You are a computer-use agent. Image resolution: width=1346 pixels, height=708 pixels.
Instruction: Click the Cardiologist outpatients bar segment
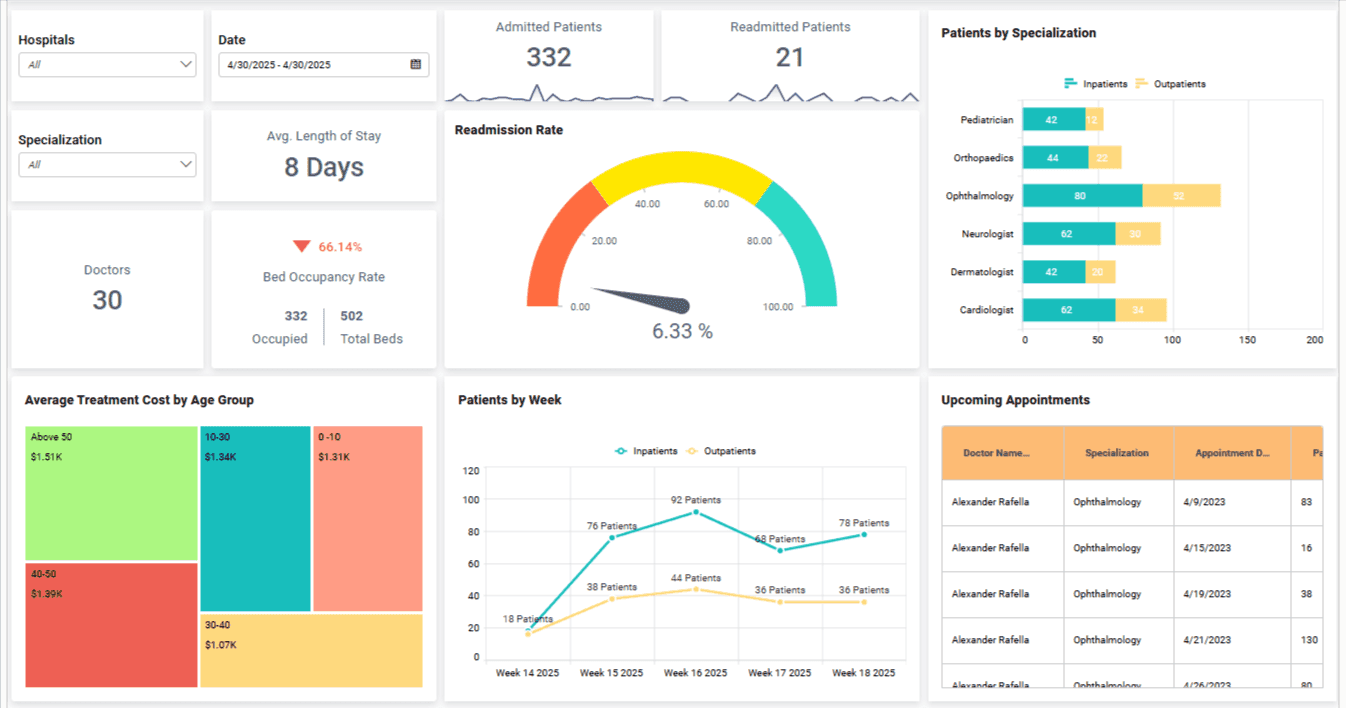click(x=1140, y=310)
